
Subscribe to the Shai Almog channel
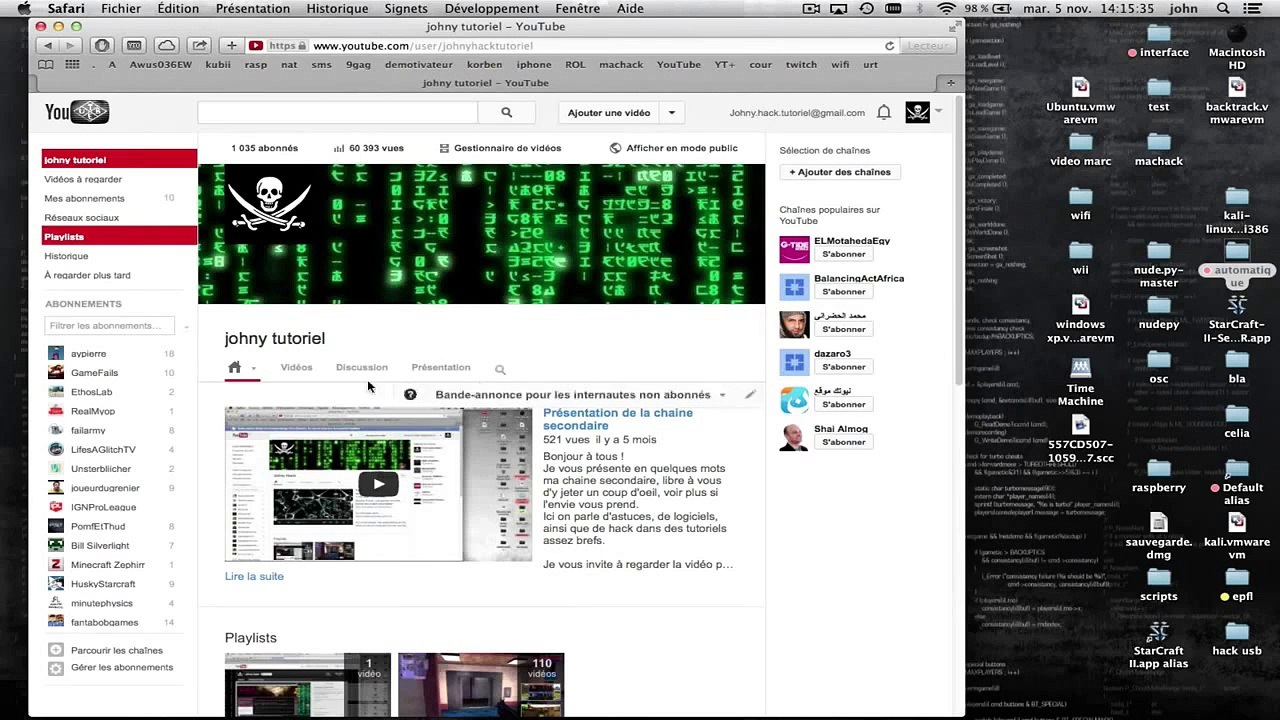tap(844, 442)
